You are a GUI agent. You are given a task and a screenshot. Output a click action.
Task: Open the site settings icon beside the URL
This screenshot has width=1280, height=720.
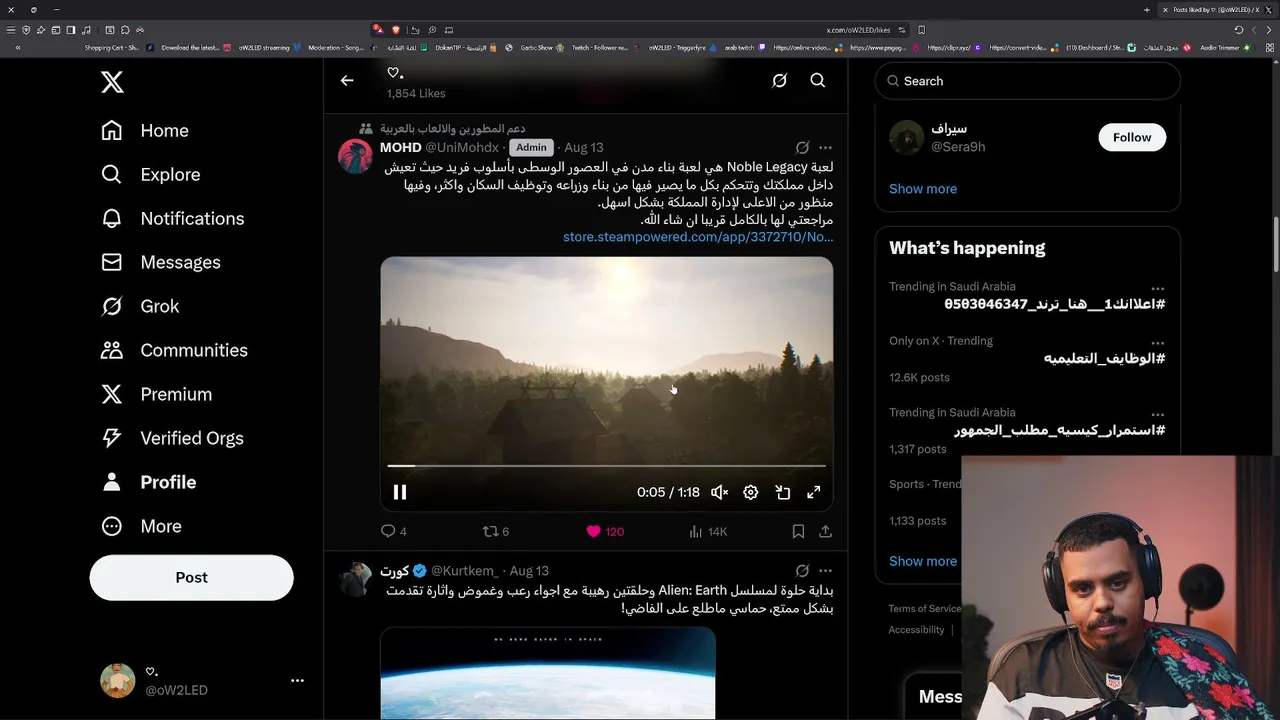[x=901, y=30]
